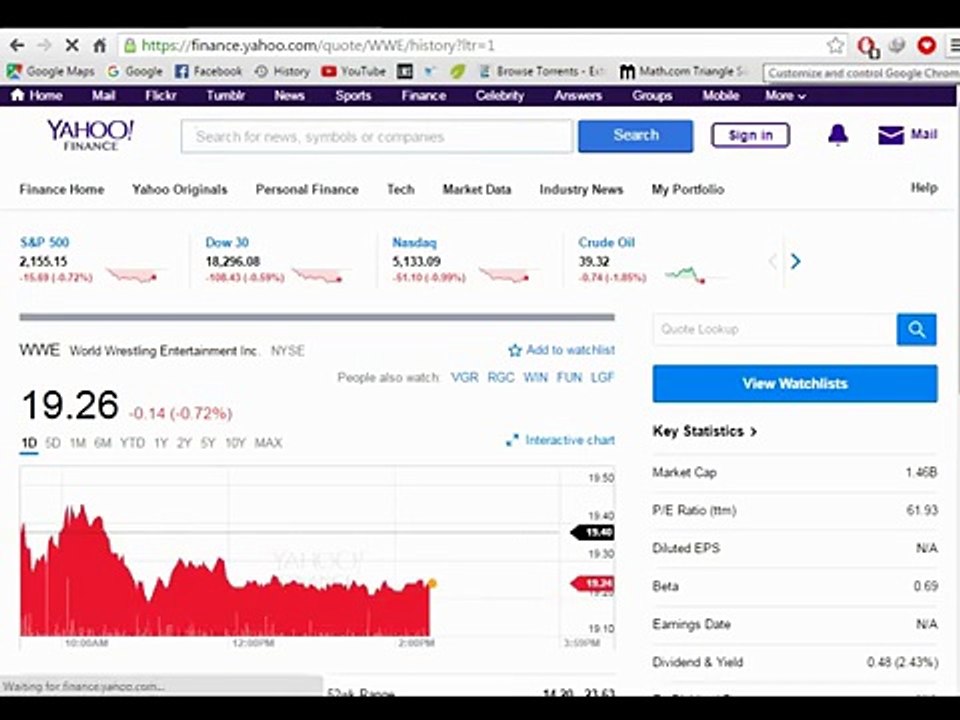Go back with the browser back arrow

click(17, 45)
